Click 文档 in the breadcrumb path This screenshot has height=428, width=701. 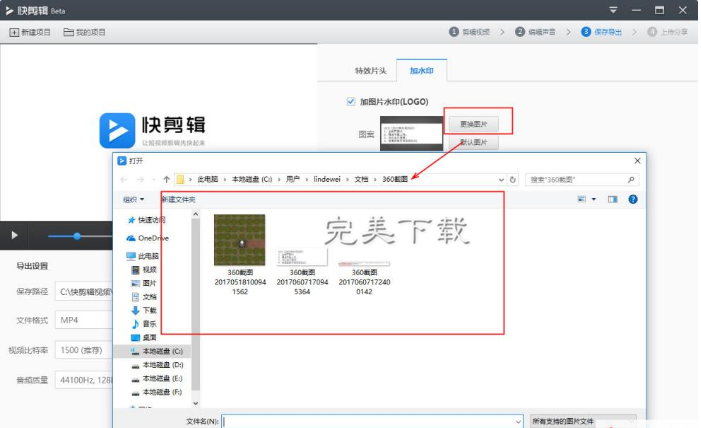tap(361, 179)
